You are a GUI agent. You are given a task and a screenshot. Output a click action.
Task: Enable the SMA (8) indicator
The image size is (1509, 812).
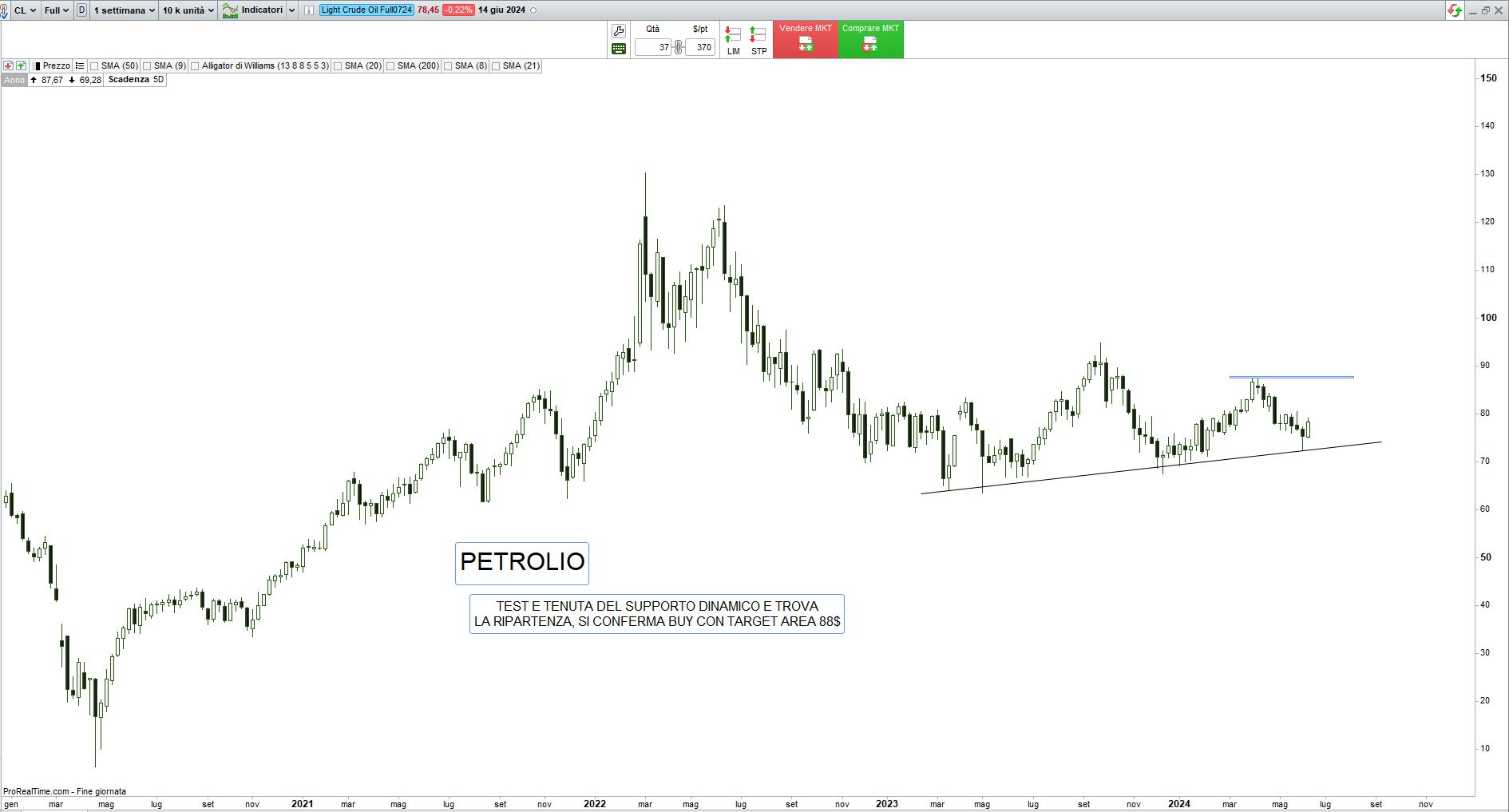coord(448,66)
